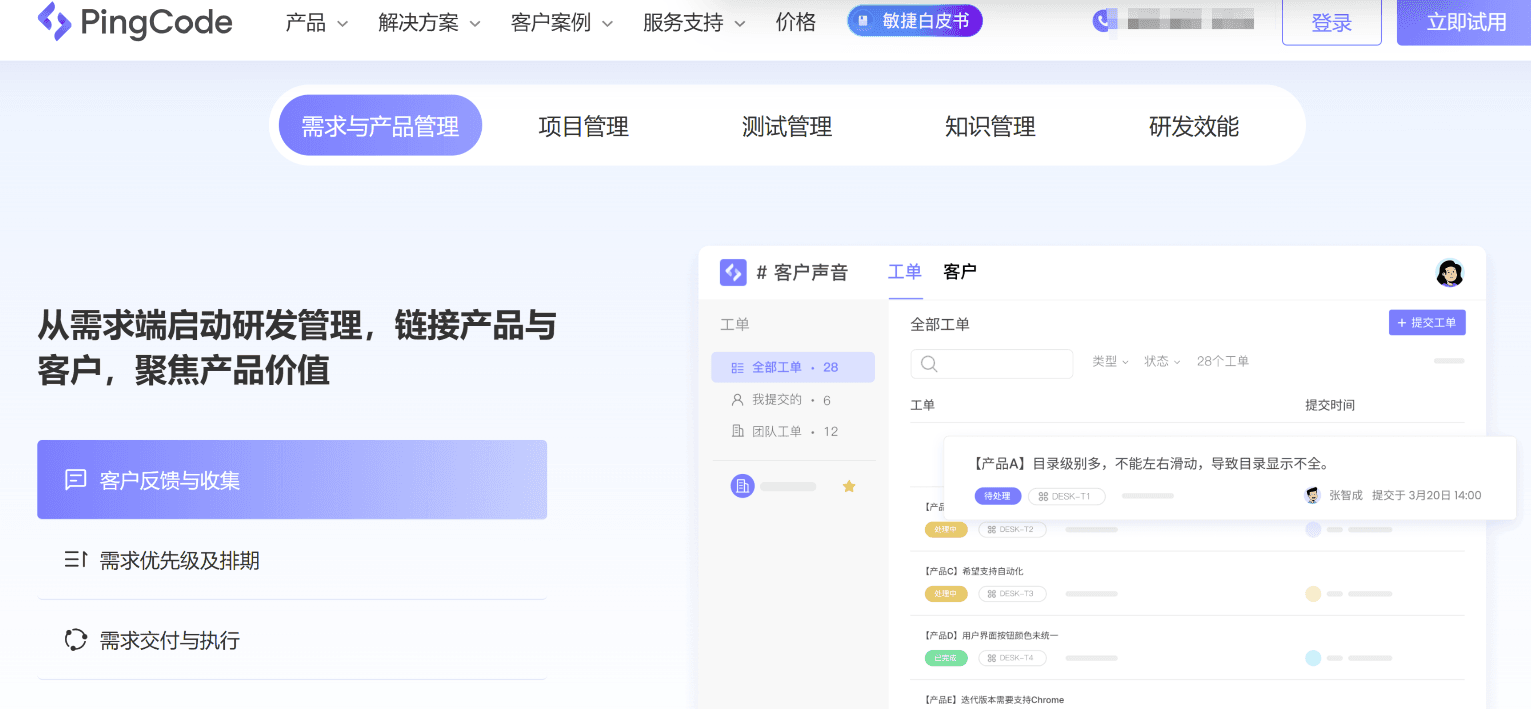Click the yellow star favorite icon

pyautogui.click(x=849, y=486)
